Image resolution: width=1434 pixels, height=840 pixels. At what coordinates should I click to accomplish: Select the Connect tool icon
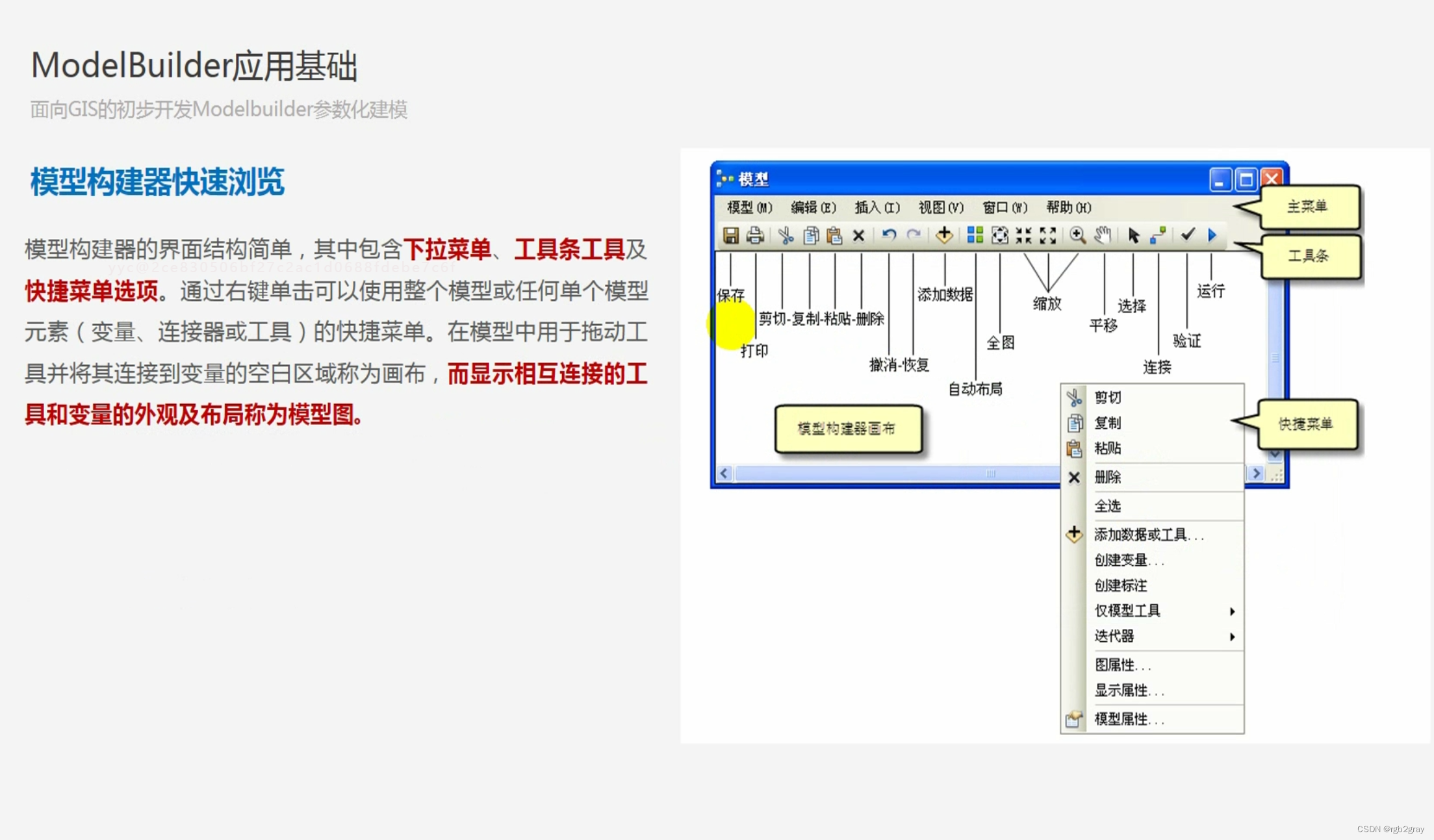[x=1158, y=235]
